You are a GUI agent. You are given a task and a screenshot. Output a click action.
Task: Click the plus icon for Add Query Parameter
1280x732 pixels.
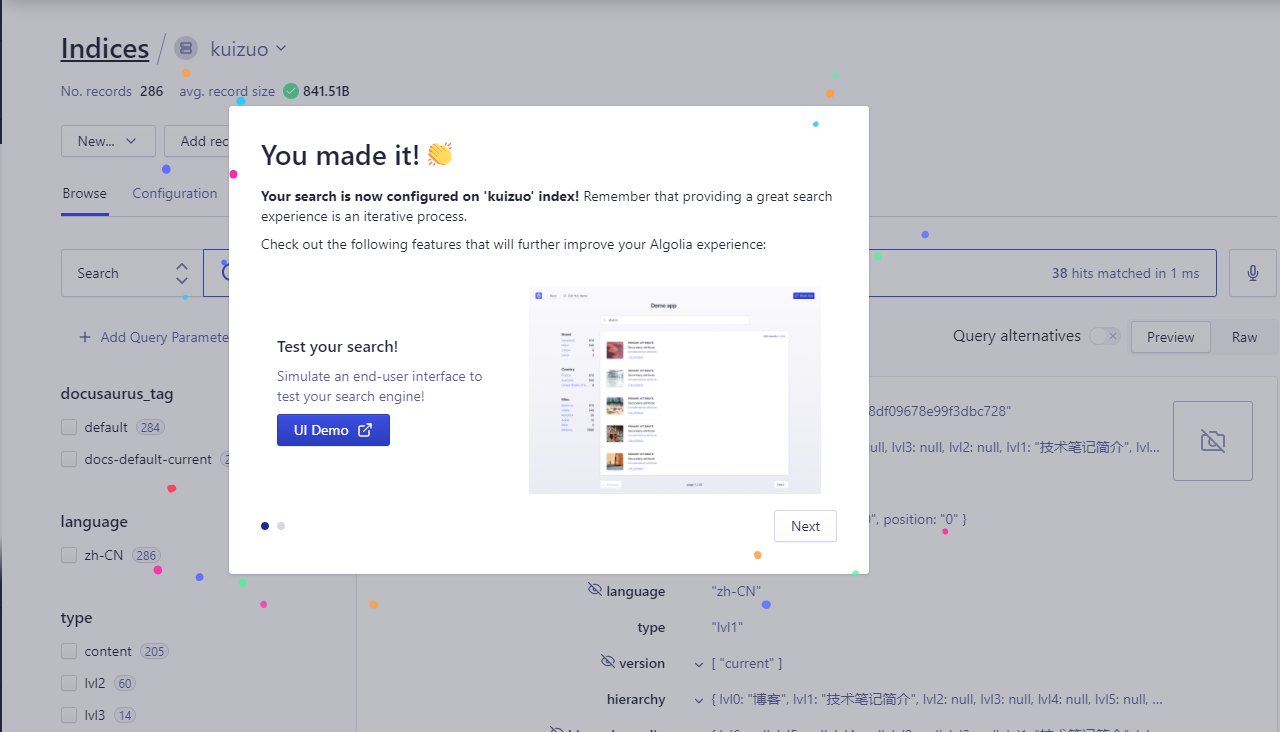coord(85,337)
